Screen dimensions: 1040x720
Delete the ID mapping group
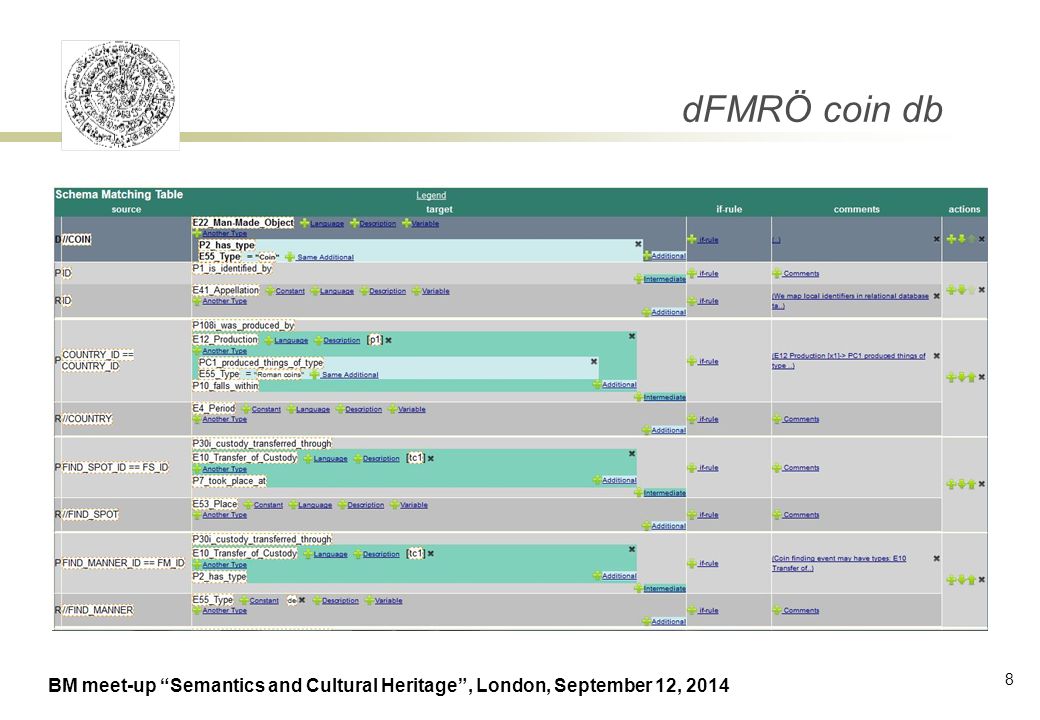tap(982, 290)
